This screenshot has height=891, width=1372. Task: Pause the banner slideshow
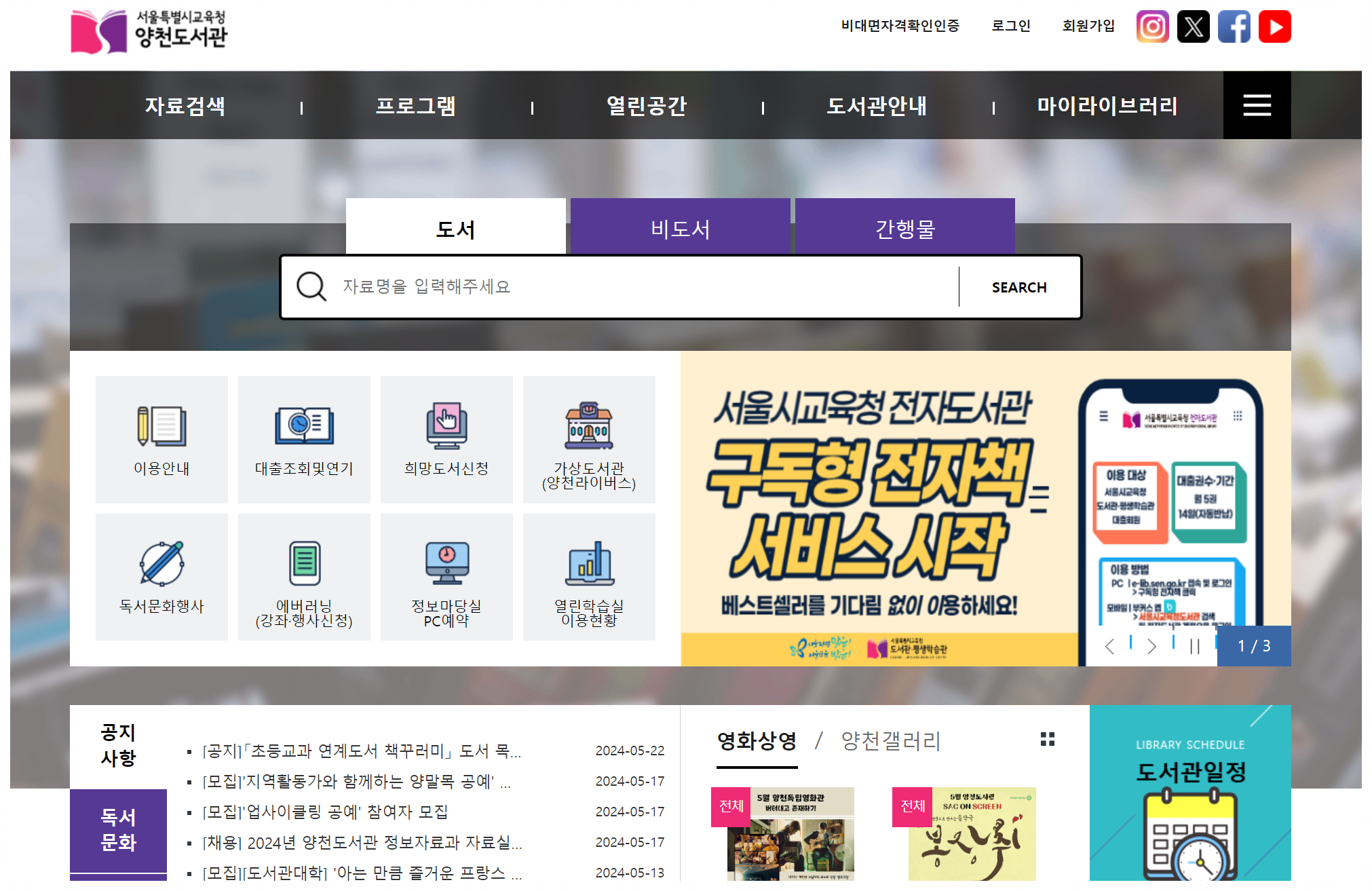[x=1194, y=647]
